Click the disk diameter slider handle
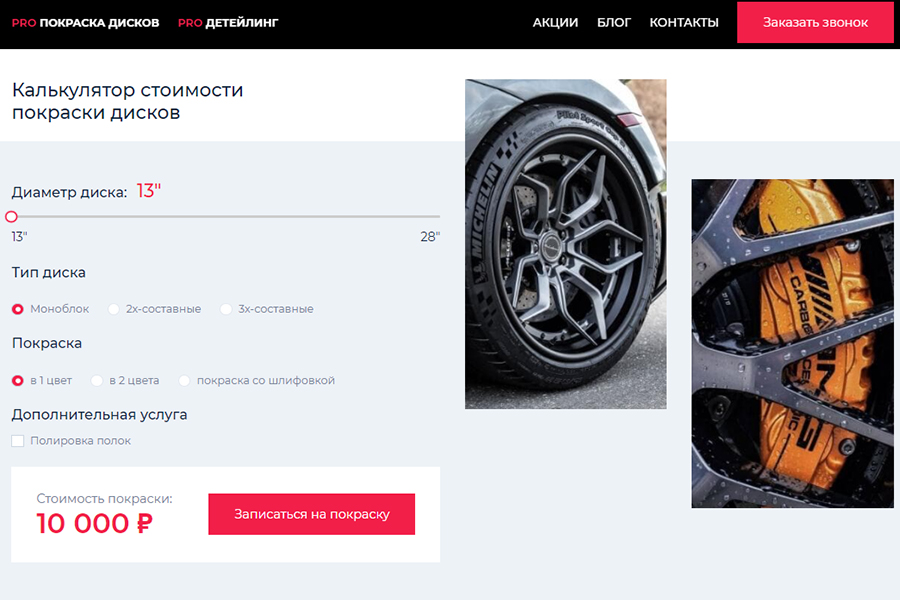Viewport: 900px width, 600px height. tap(12, 216)
